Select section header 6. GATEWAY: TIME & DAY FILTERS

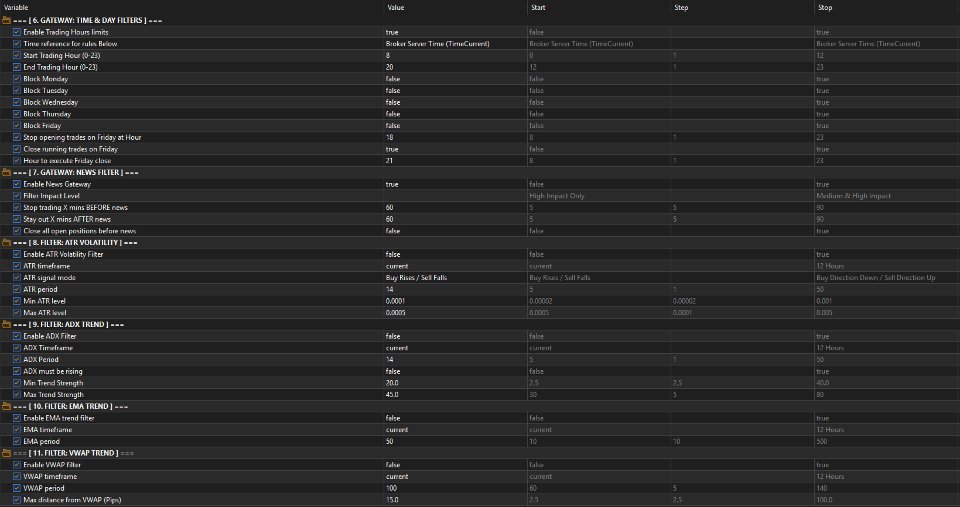[88, 20]
